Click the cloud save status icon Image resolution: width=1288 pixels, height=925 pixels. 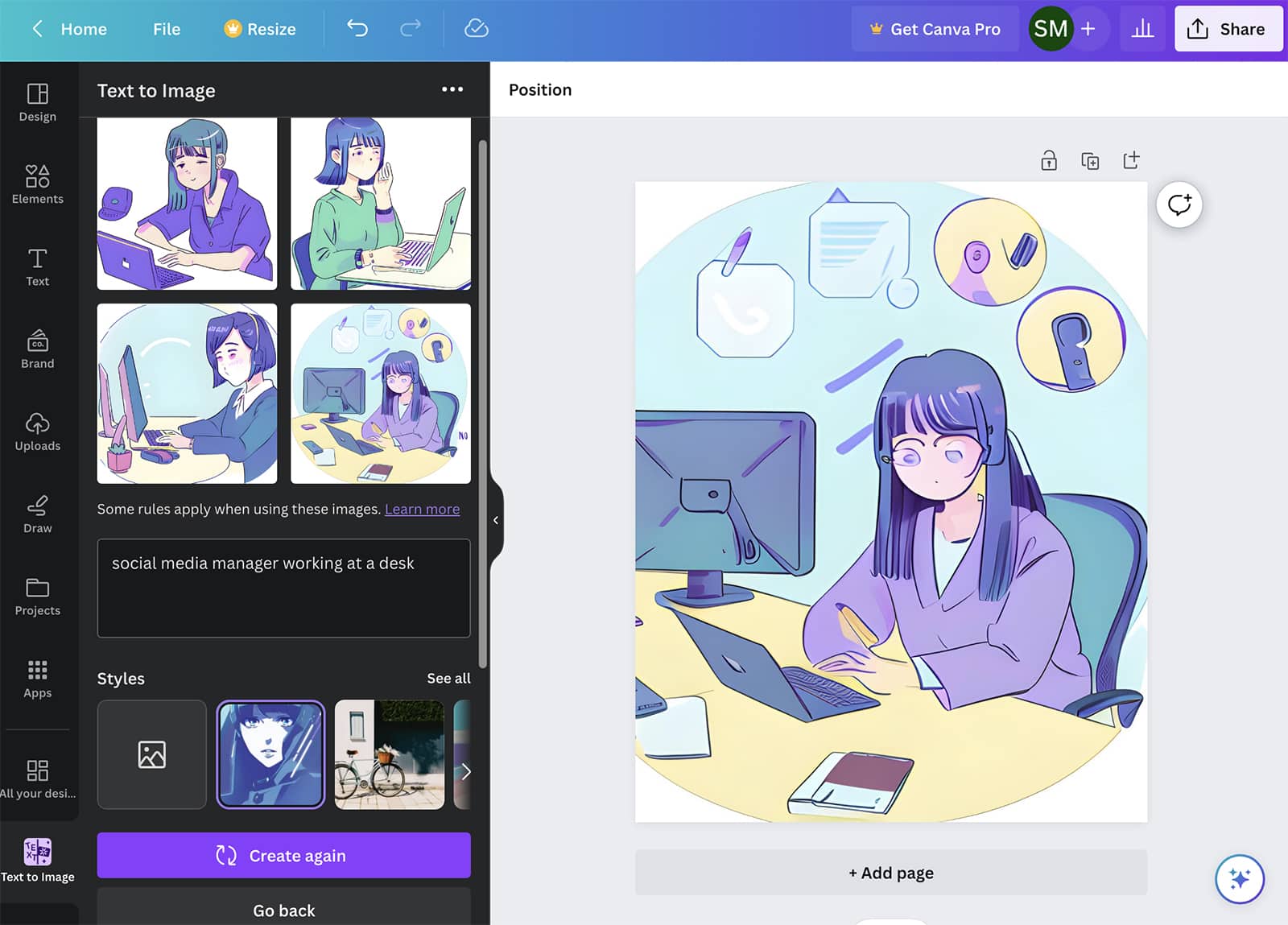coord(477,29)
